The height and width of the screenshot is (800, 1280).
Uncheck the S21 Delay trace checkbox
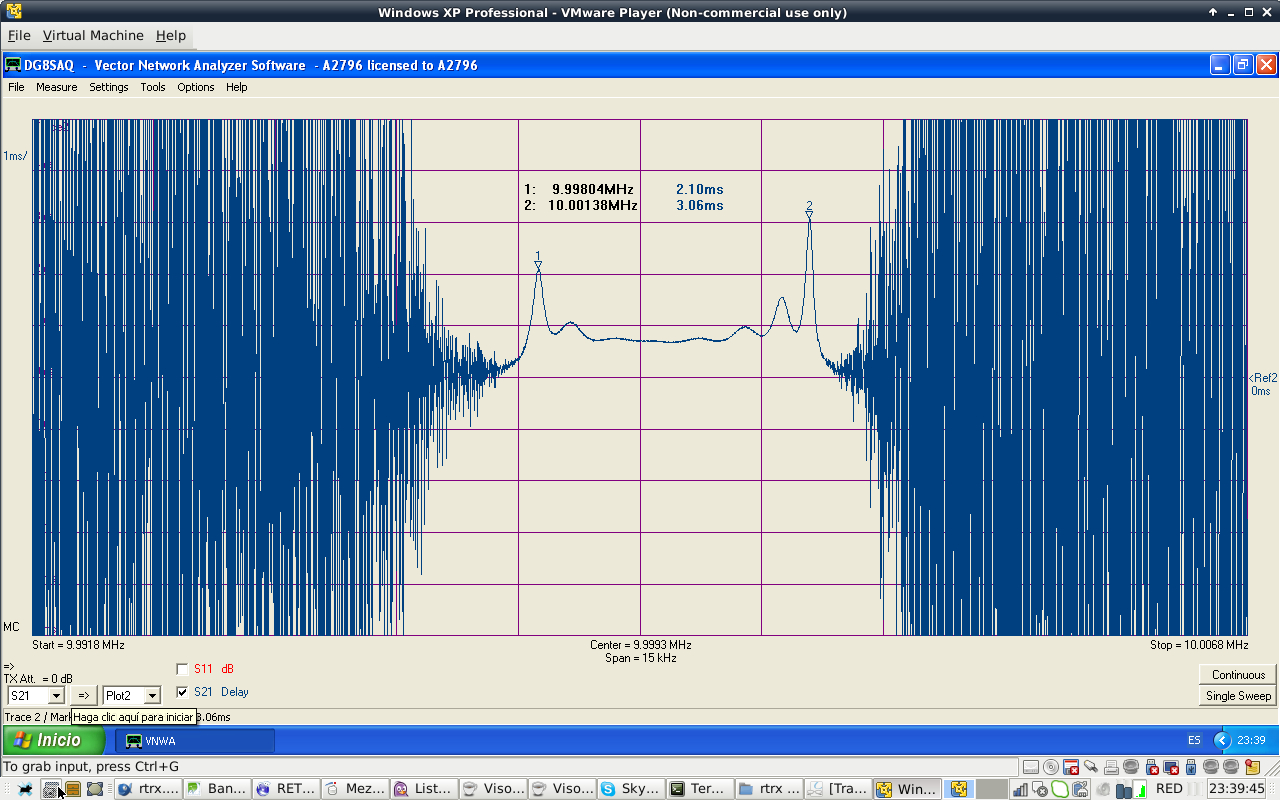click(182, 692)
